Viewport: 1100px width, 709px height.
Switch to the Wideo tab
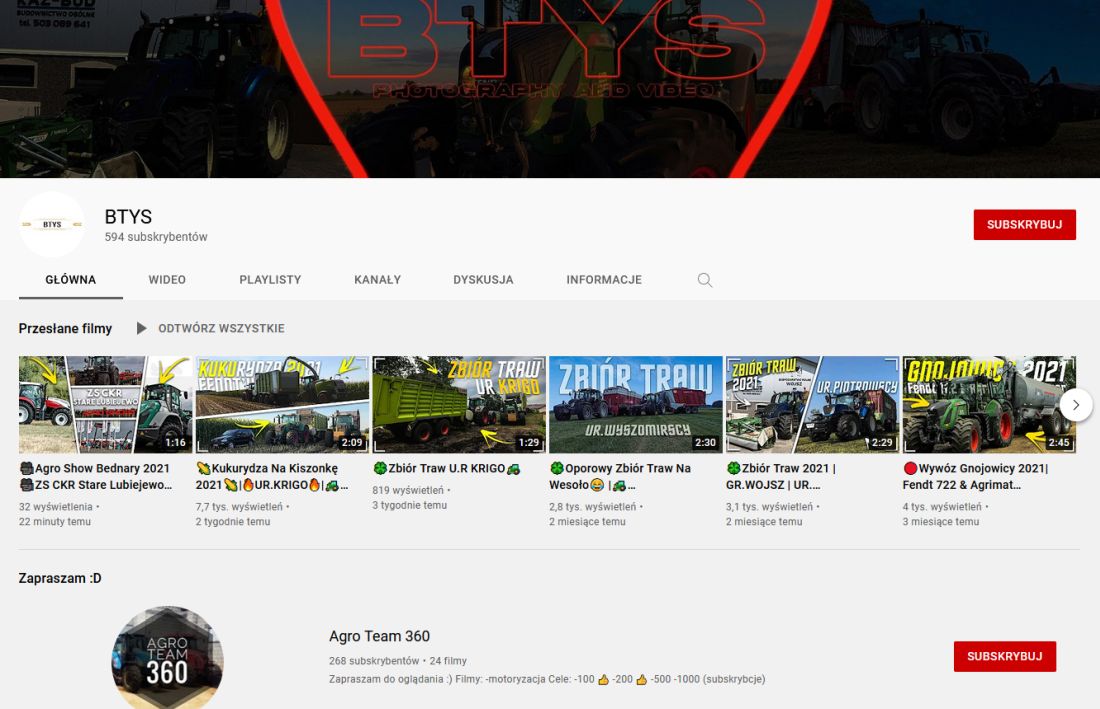tap(167, 280)
